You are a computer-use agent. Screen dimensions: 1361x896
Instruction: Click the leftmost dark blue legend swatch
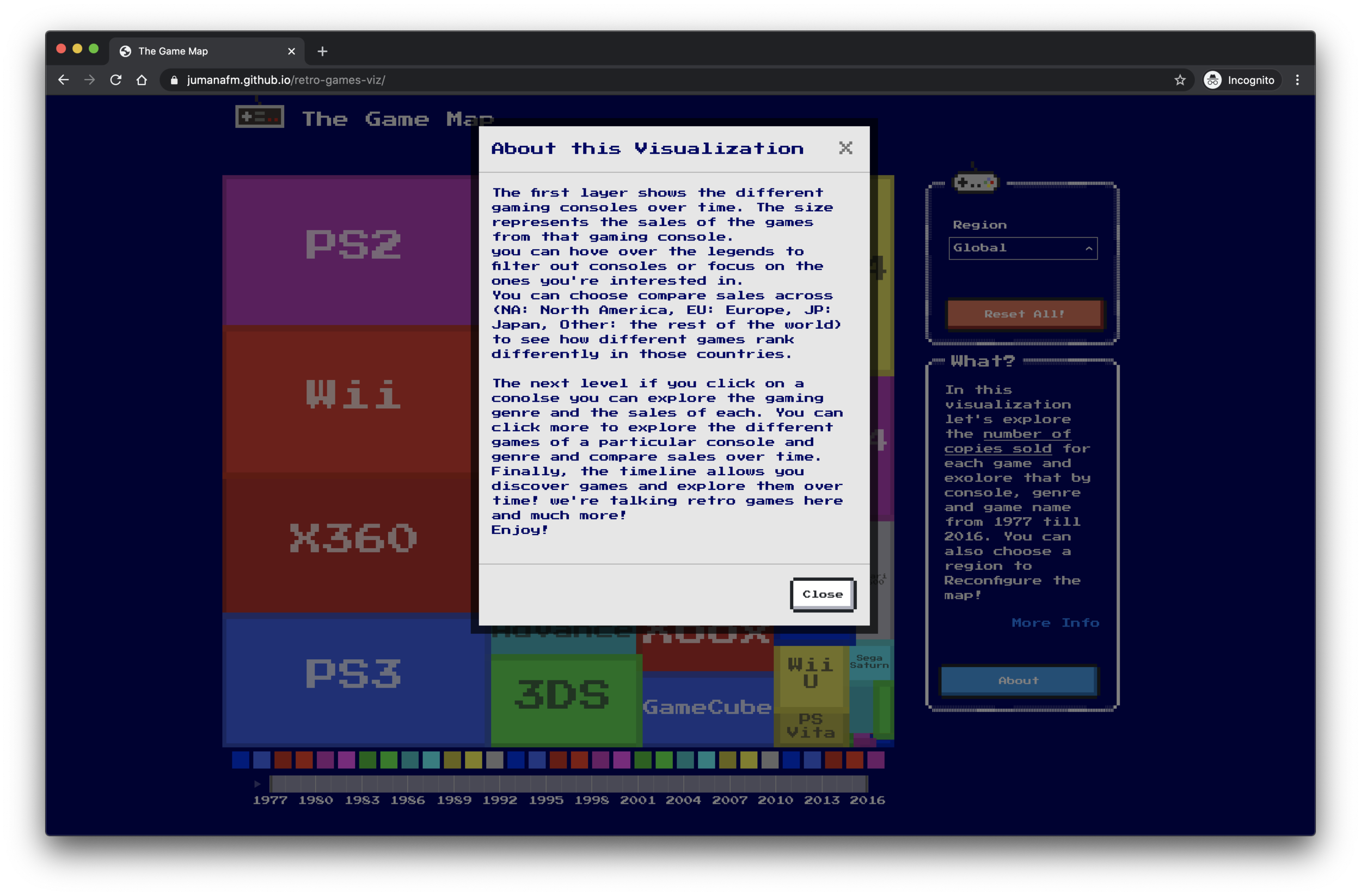[241, 760]
